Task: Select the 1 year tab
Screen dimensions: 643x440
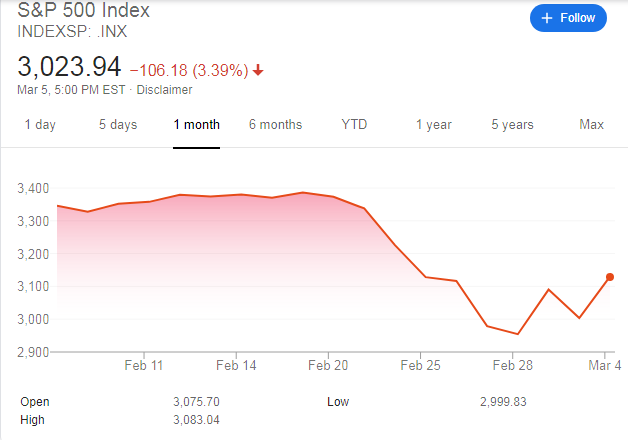Action: [434, 125]
